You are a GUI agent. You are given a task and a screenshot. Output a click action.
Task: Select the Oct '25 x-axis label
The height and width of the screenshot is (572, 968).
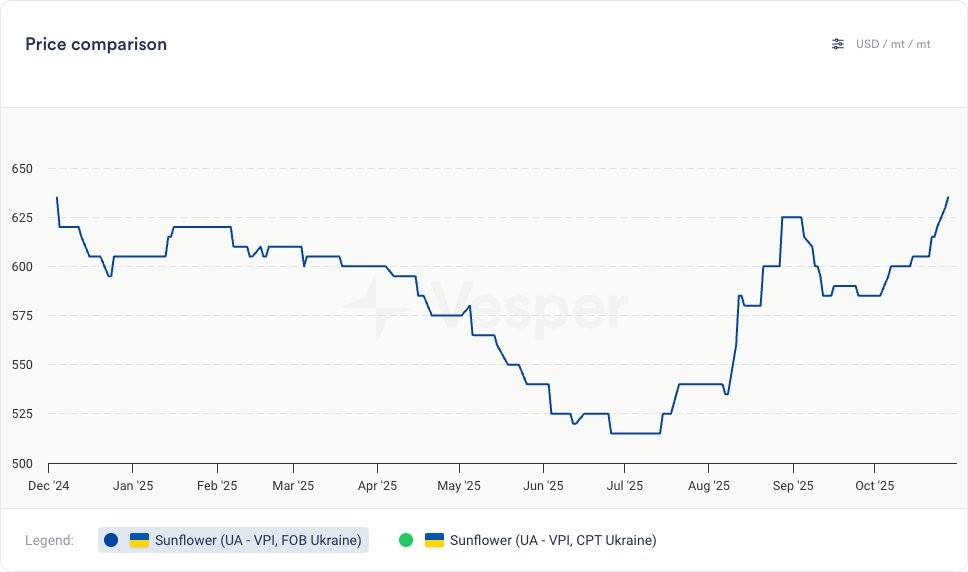click(875, 486)
